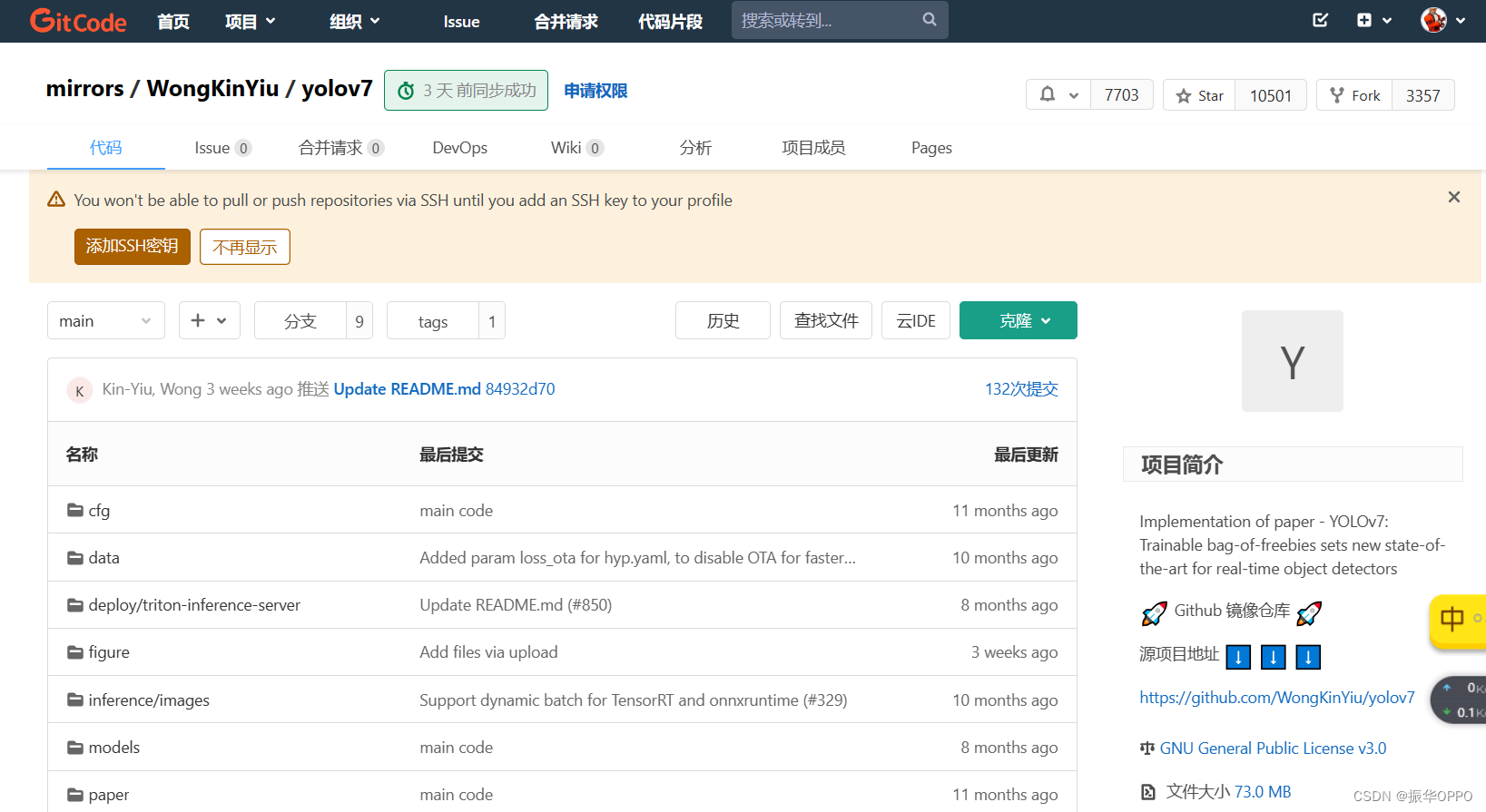Expand the 克隆 clone dropdown

[1019, 320]
